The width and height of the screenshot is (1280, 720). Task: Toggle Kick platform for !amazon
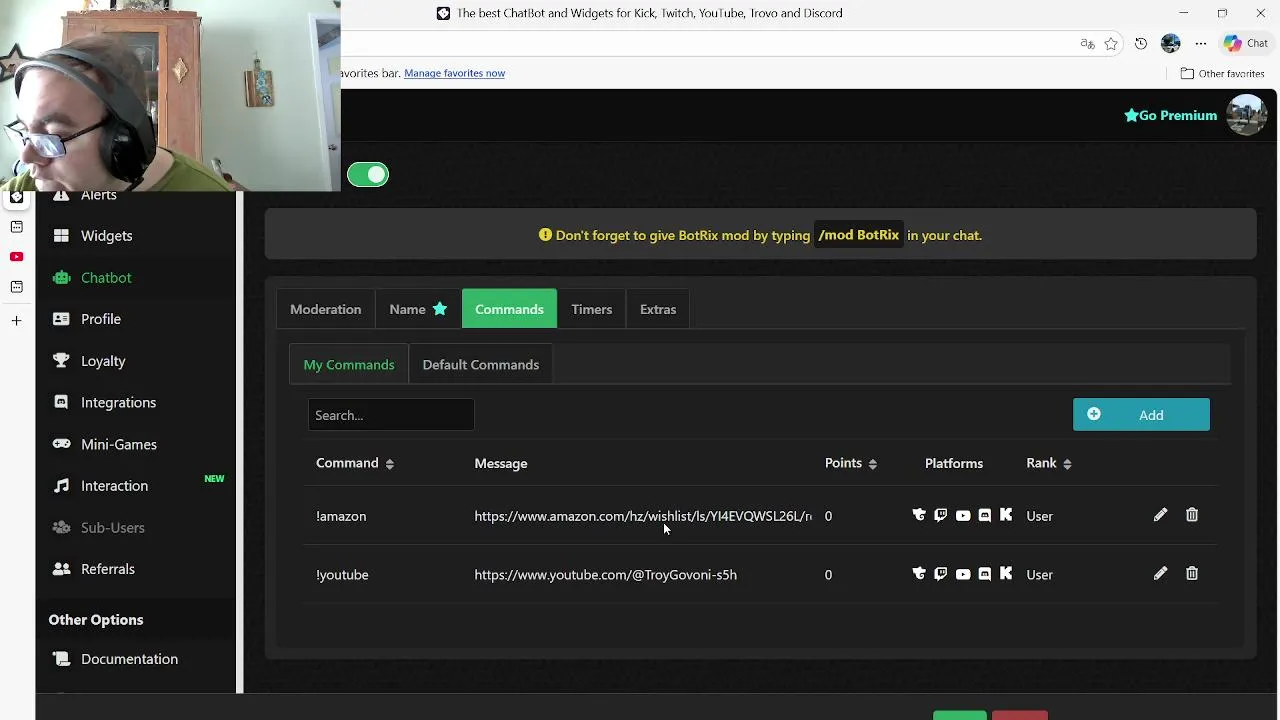(1006, 515)
